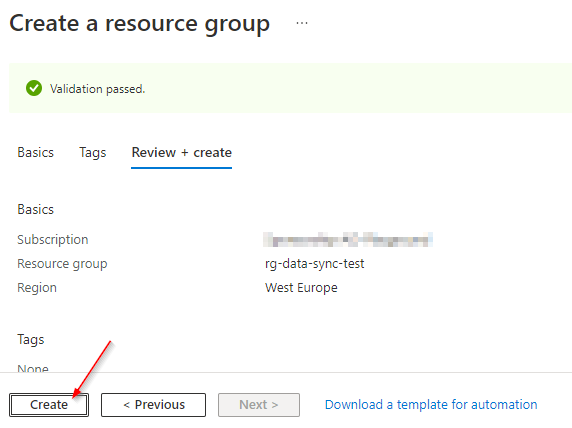
Task: Select the Review + create tab
Action: [182, 153]
